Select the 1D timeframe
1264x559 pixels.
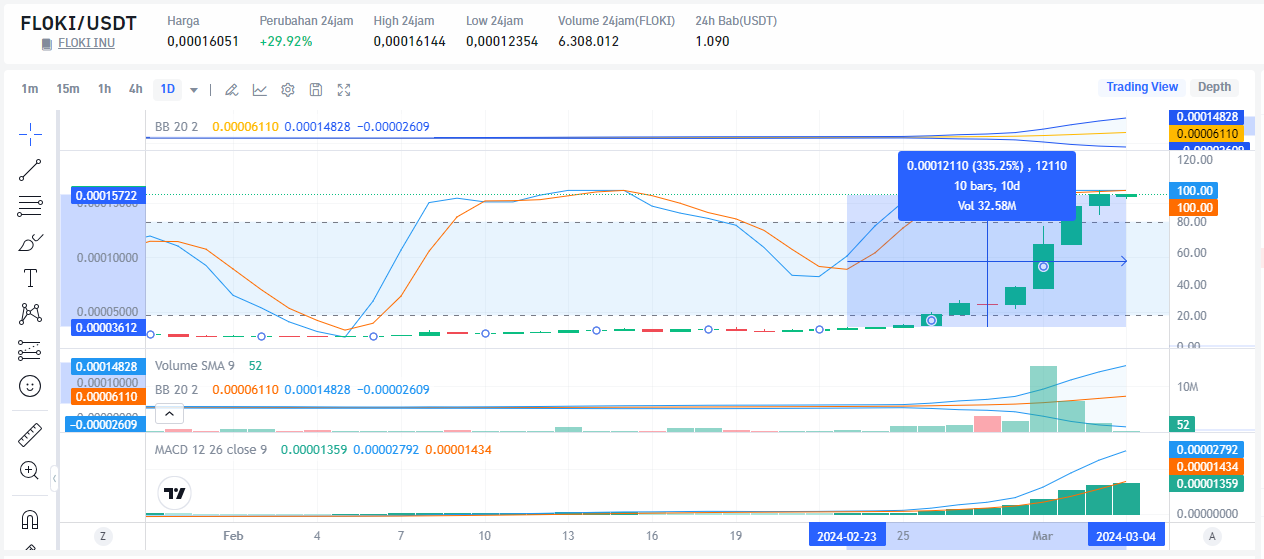click(x=168, y=89)
